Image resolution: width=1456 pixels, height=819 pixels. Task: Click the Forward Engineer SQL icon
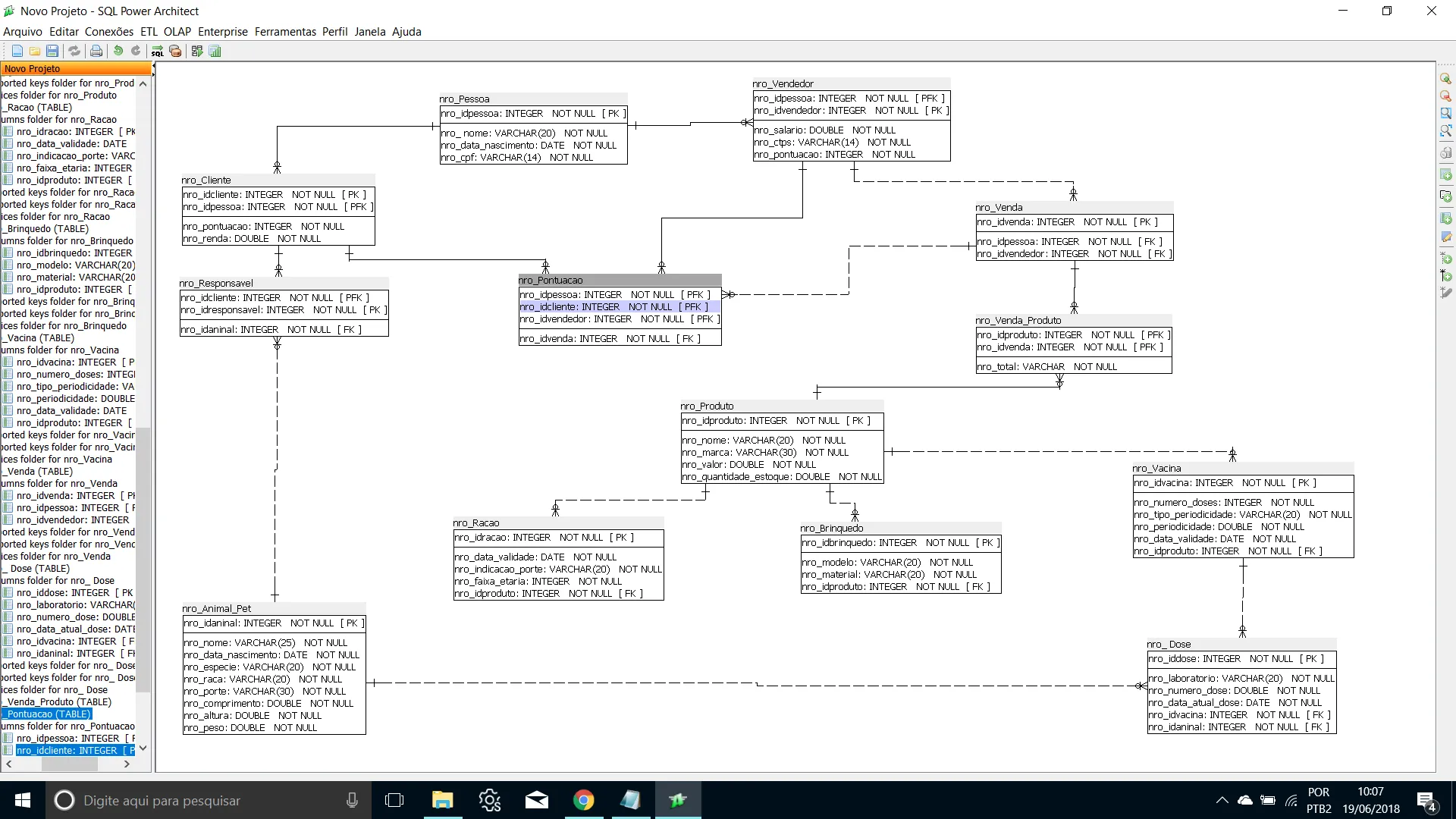[157, 51]
